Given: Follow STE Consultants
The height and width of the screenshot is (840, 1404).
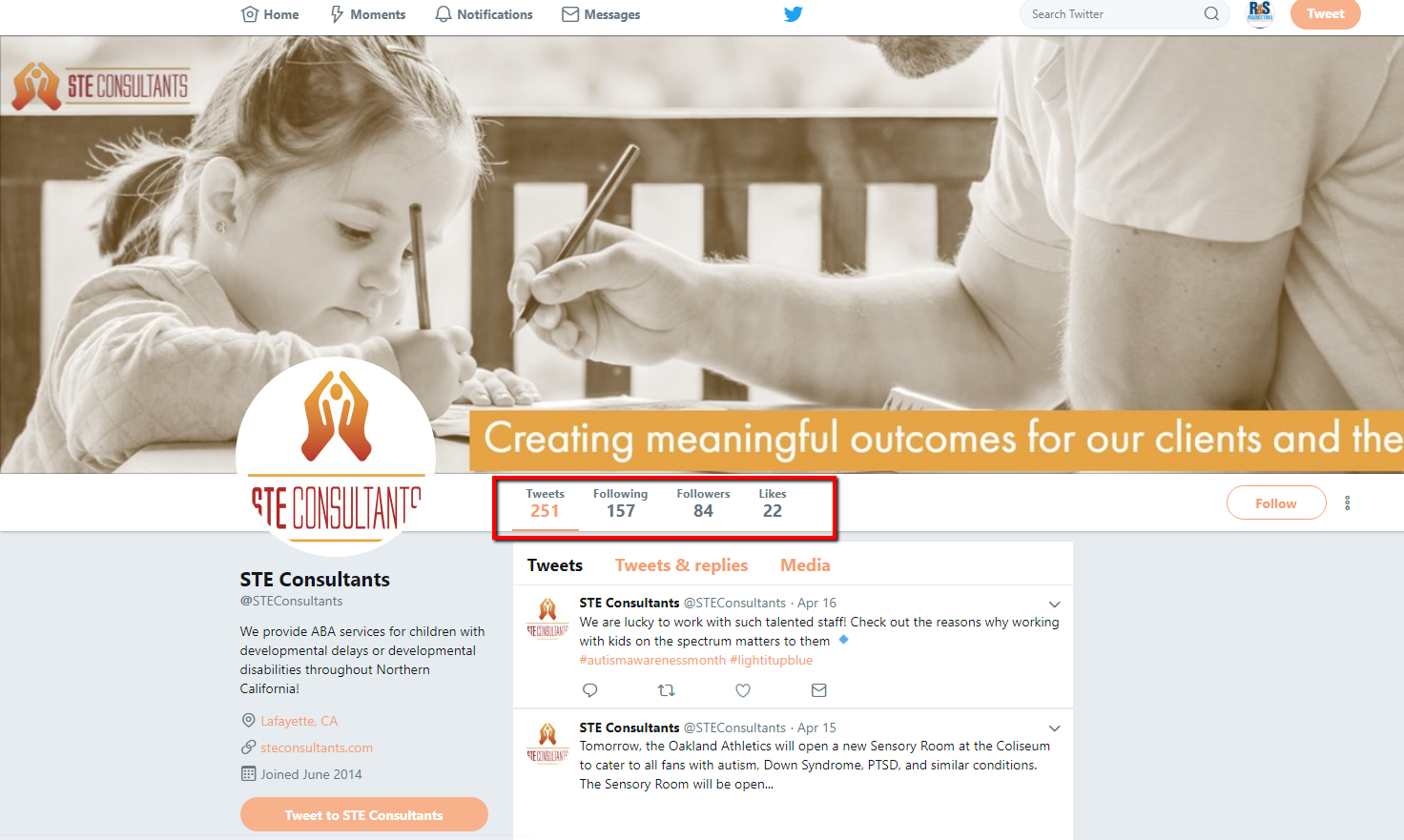Looking at the screenshot, I should [1276, 502].
